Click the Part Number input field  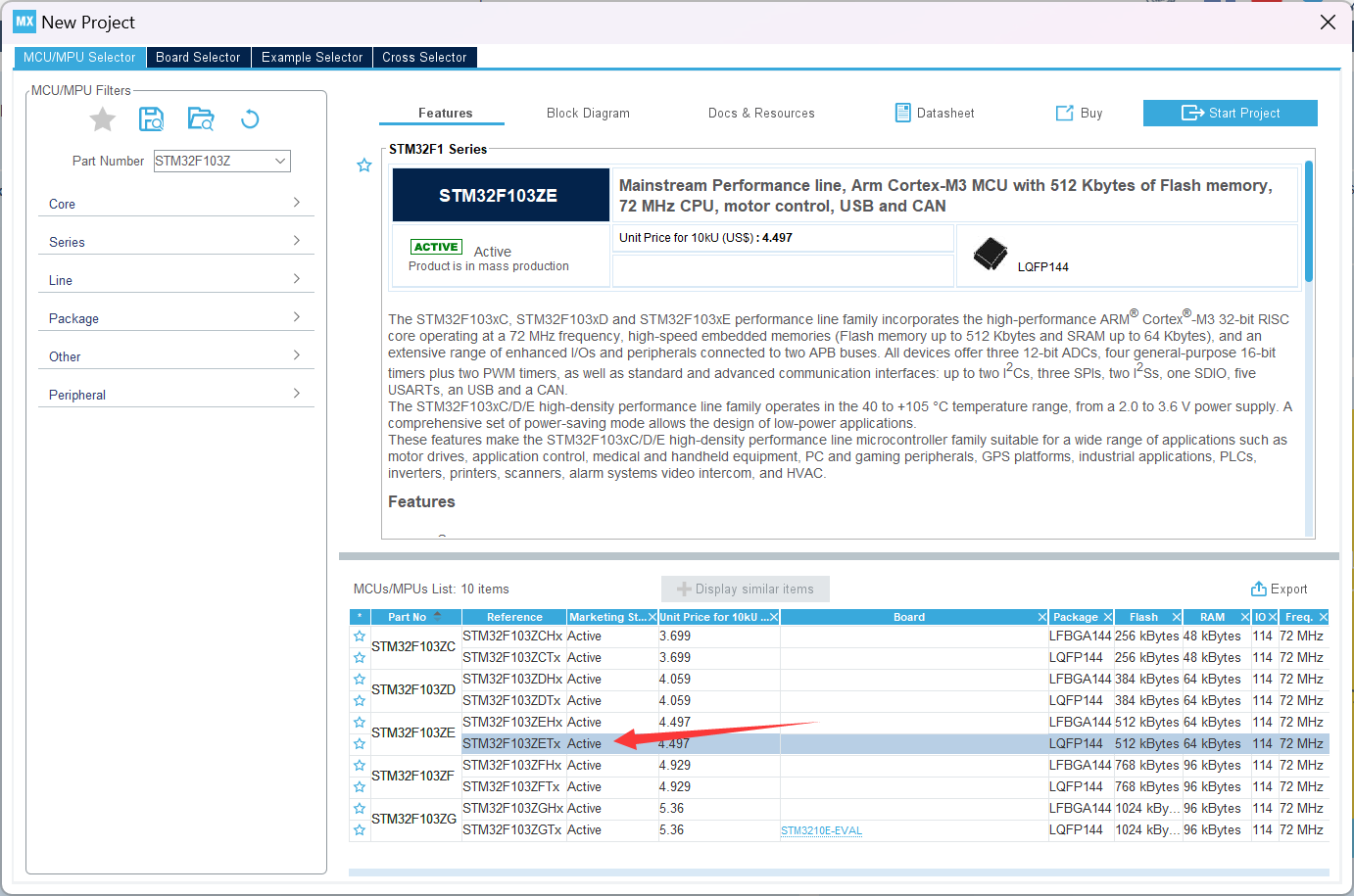213,161
